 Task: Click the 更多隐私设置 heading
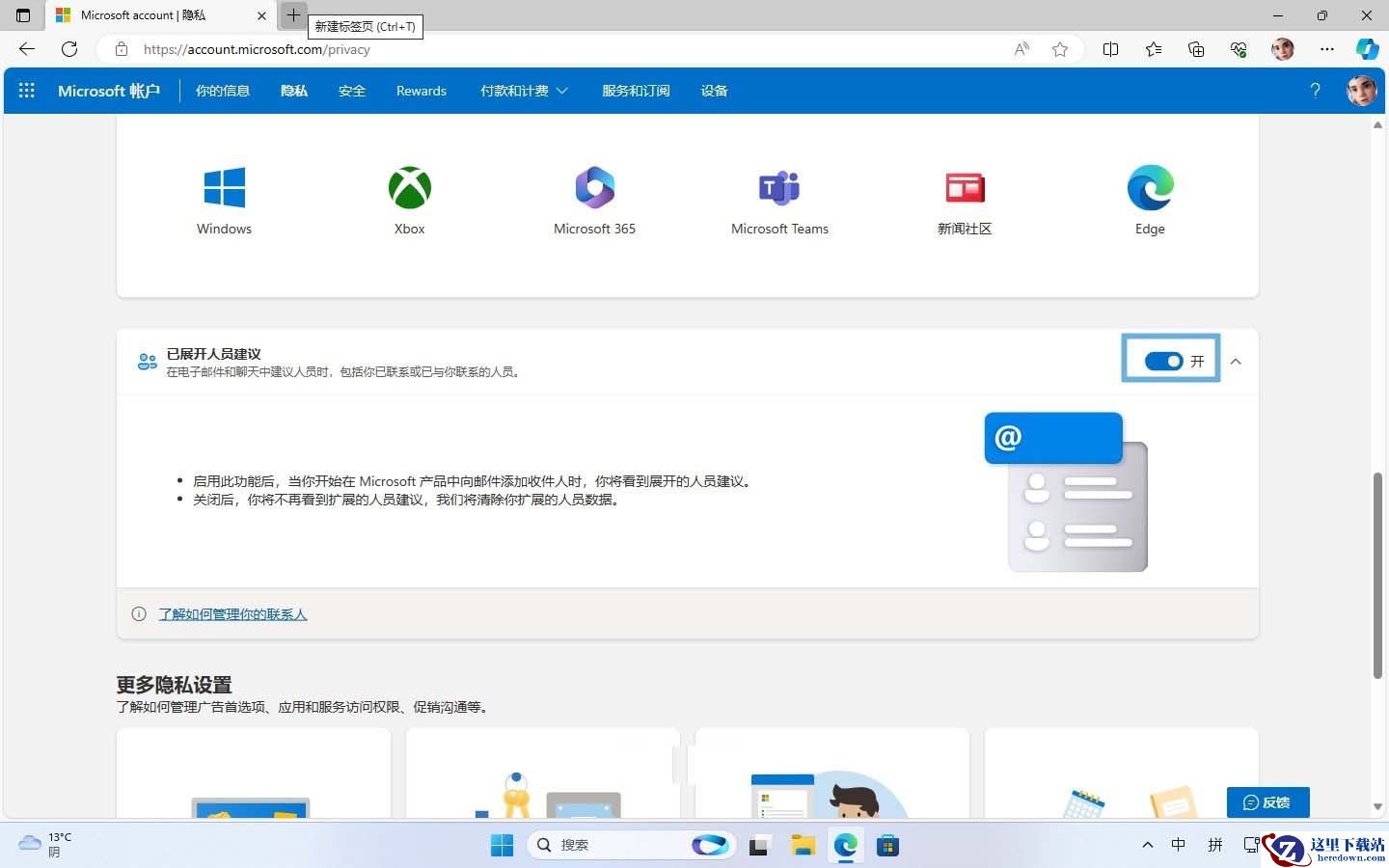point(175,685)
